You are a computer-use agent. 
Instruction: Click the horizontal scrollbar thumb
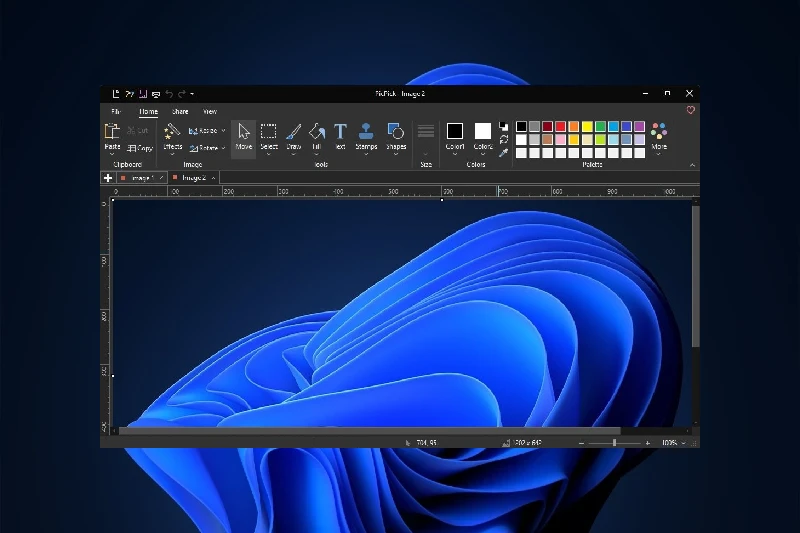pyautogui.click(x=369, y=432)
